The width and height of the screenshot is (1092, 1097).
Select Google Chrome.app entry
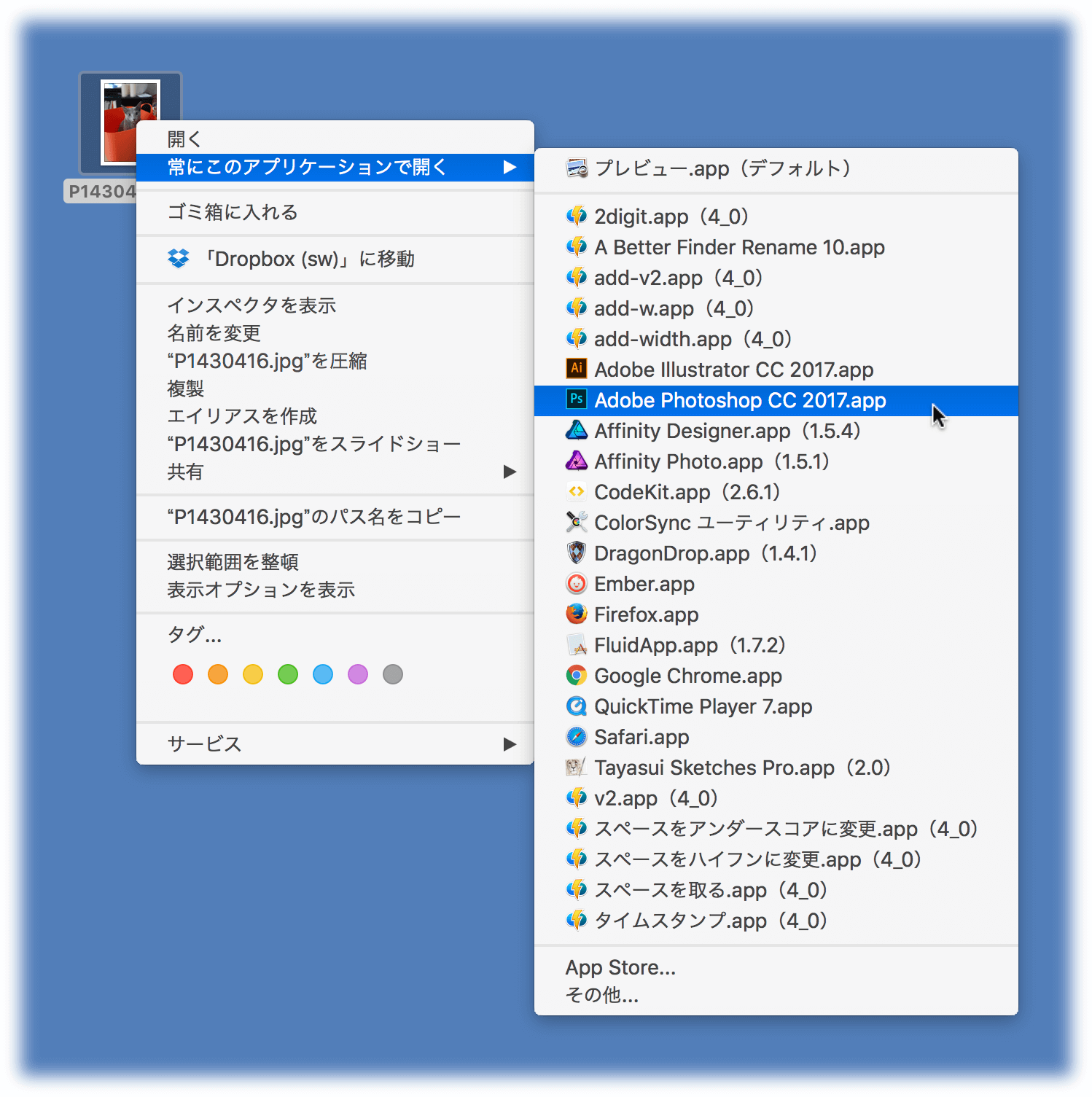(x=776, y=676)
